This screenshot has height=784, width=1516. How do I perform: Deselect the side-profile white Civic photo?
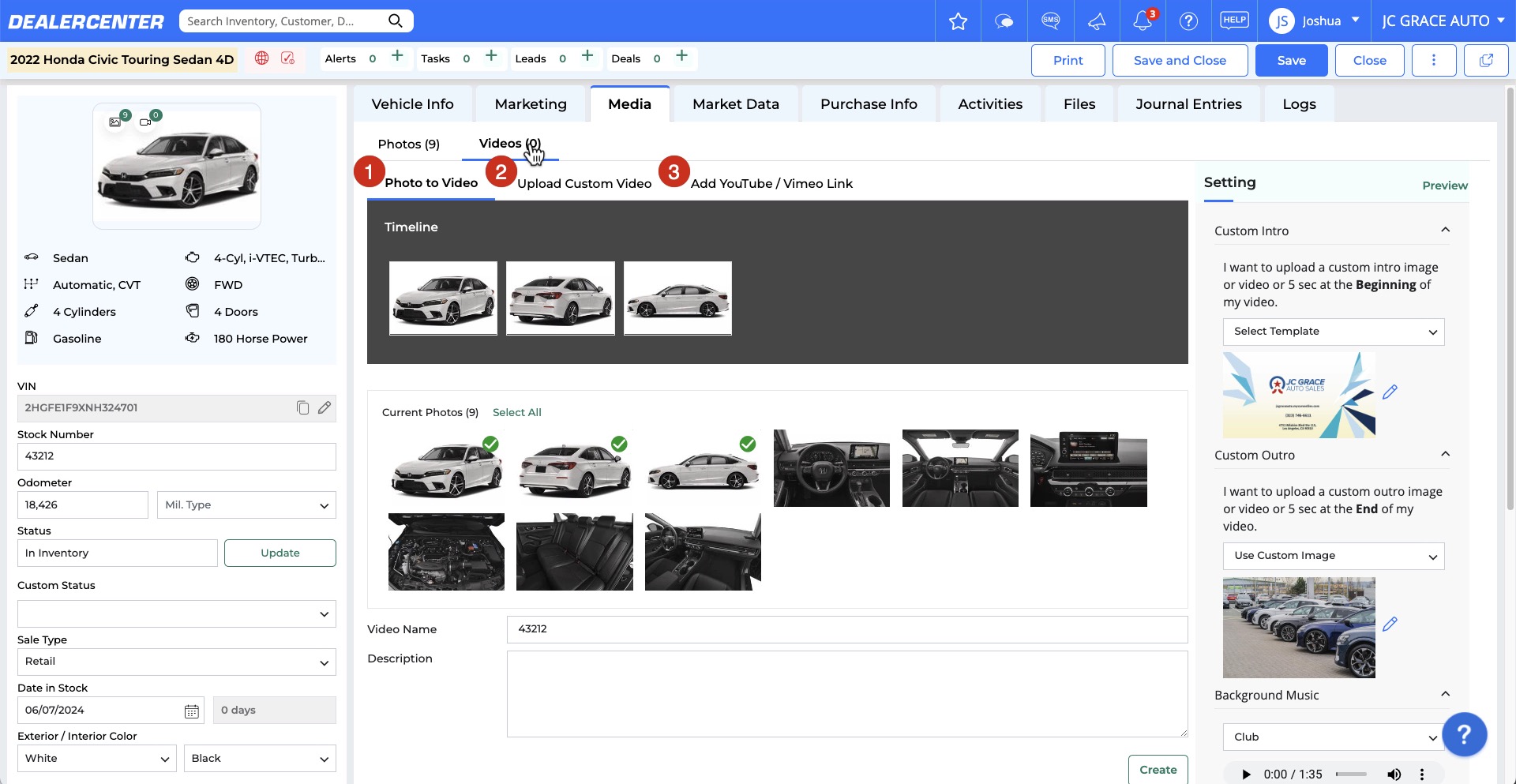703,468
